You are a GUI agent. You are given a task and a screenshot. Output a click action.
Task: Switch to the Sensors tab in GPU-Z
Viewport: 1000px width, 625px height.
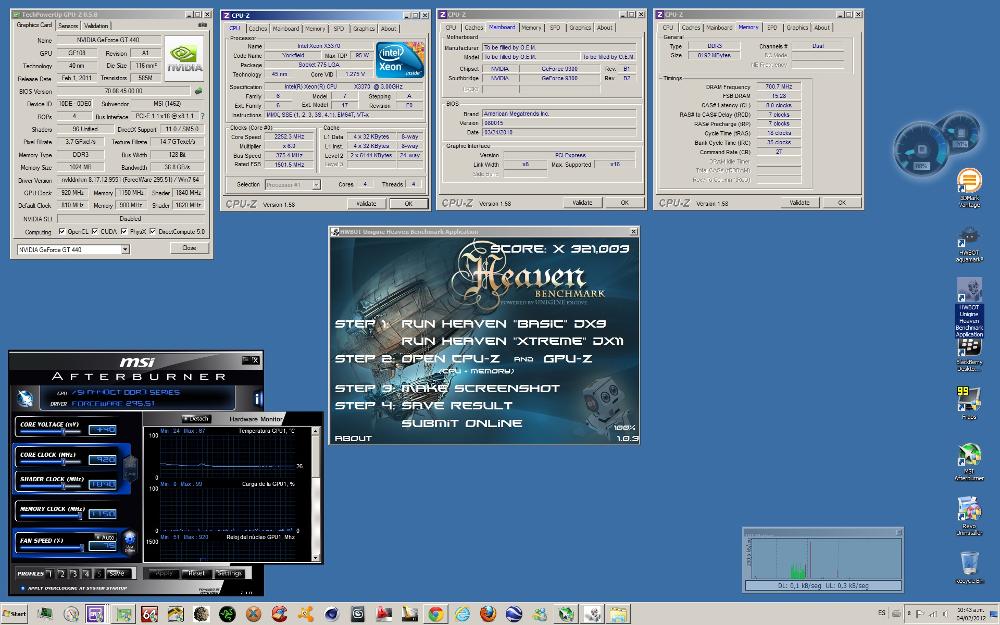68,26
